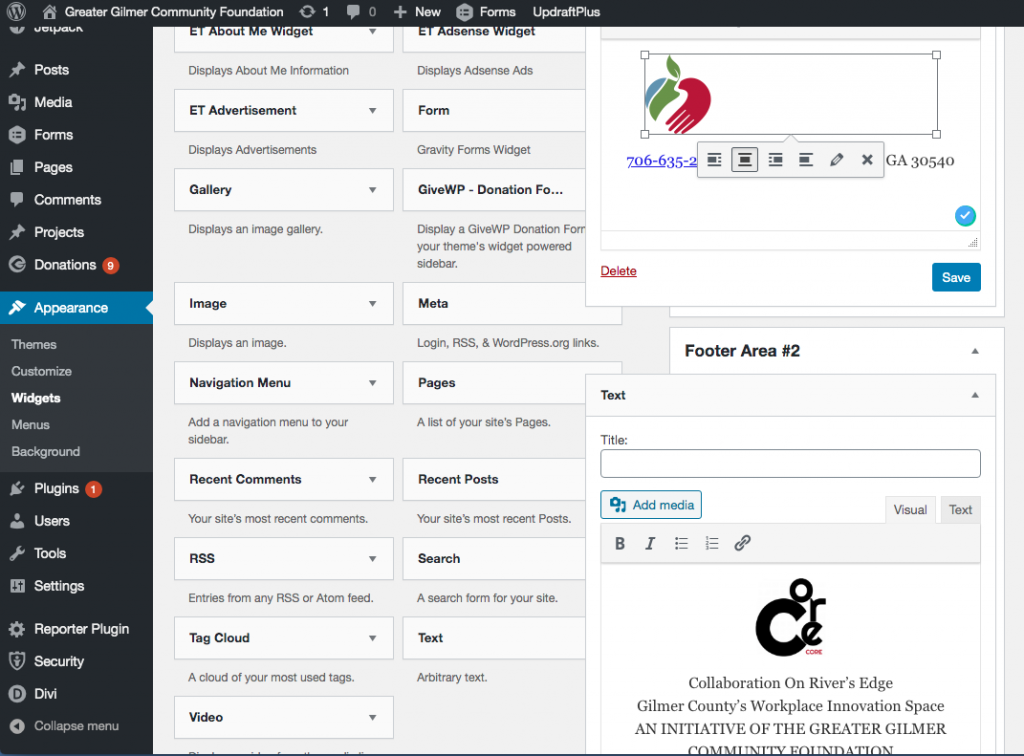Select the Form Gravity Forms widget
Screen dimensions: 1024x756
[x=494, y=110]
